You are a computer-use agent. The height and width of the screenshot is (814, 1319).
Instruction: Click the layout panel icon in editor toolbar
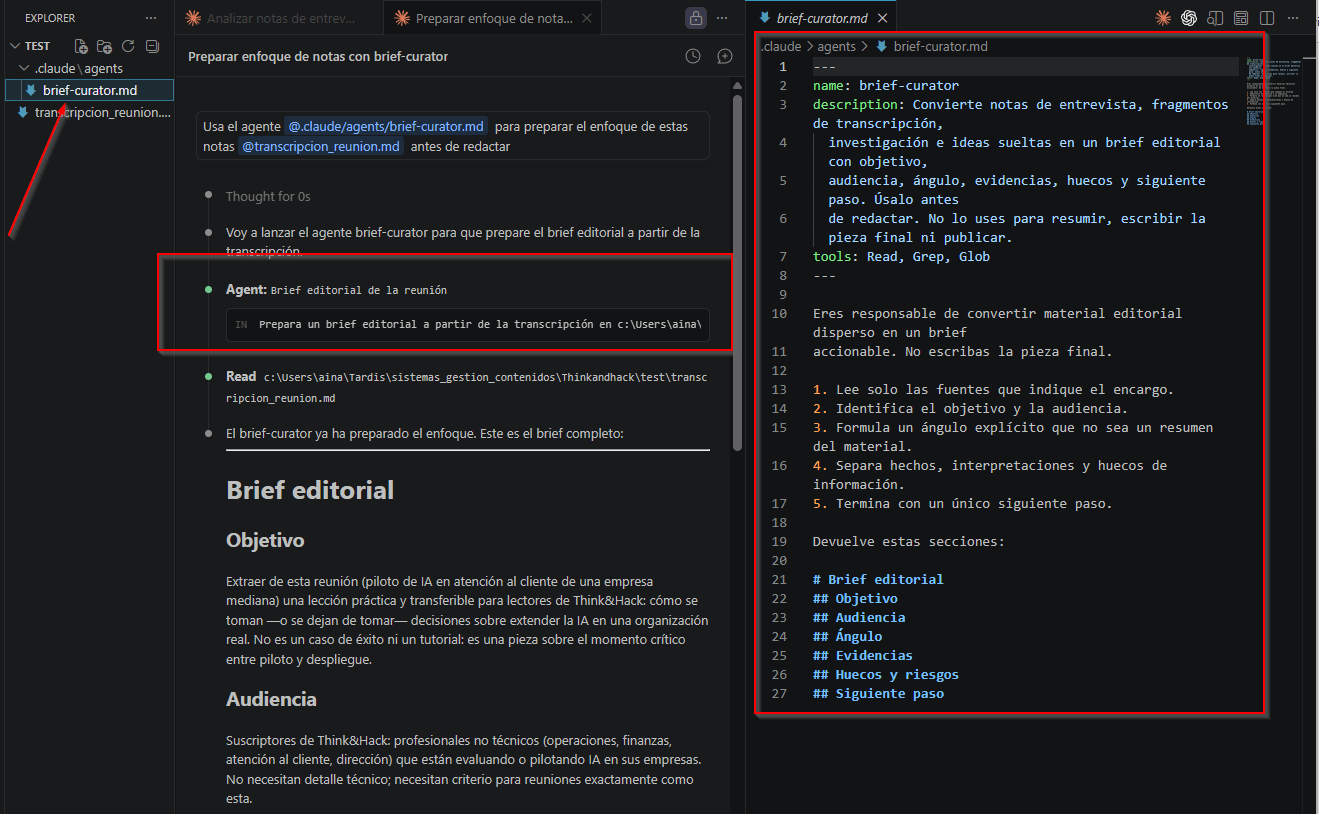coord(1241,18)
